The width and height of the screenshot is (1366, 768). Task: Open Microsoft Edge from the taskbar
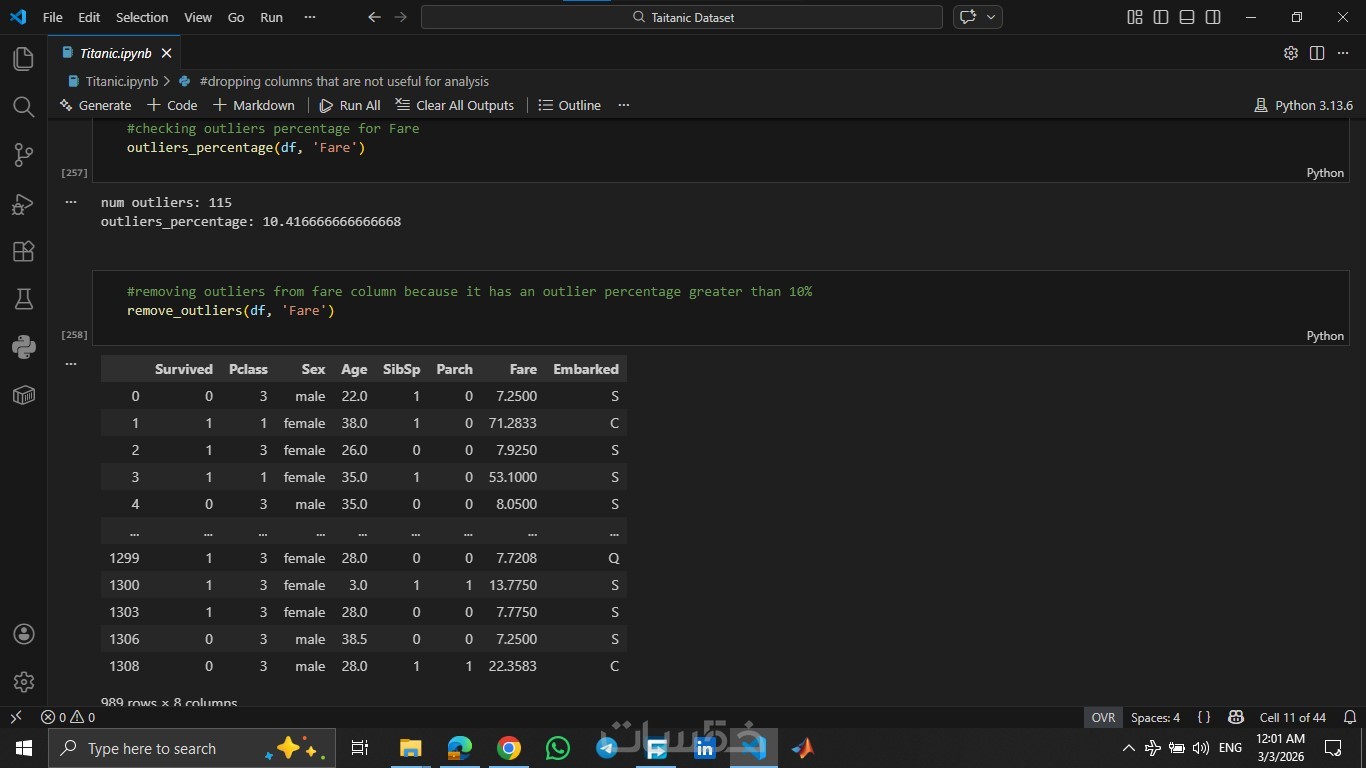460,748
